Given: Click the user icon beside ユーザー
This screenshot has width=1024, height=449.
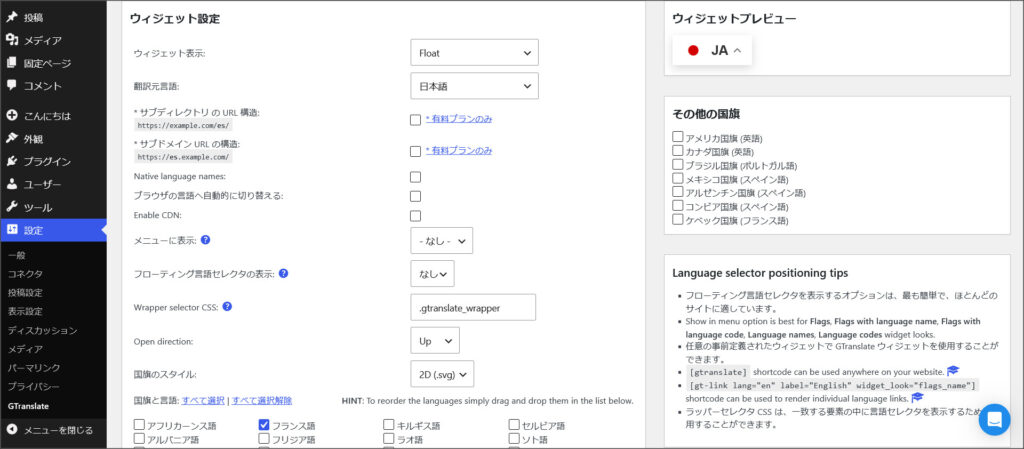Looking at the screenshot, I should click(x=12, y=185).
